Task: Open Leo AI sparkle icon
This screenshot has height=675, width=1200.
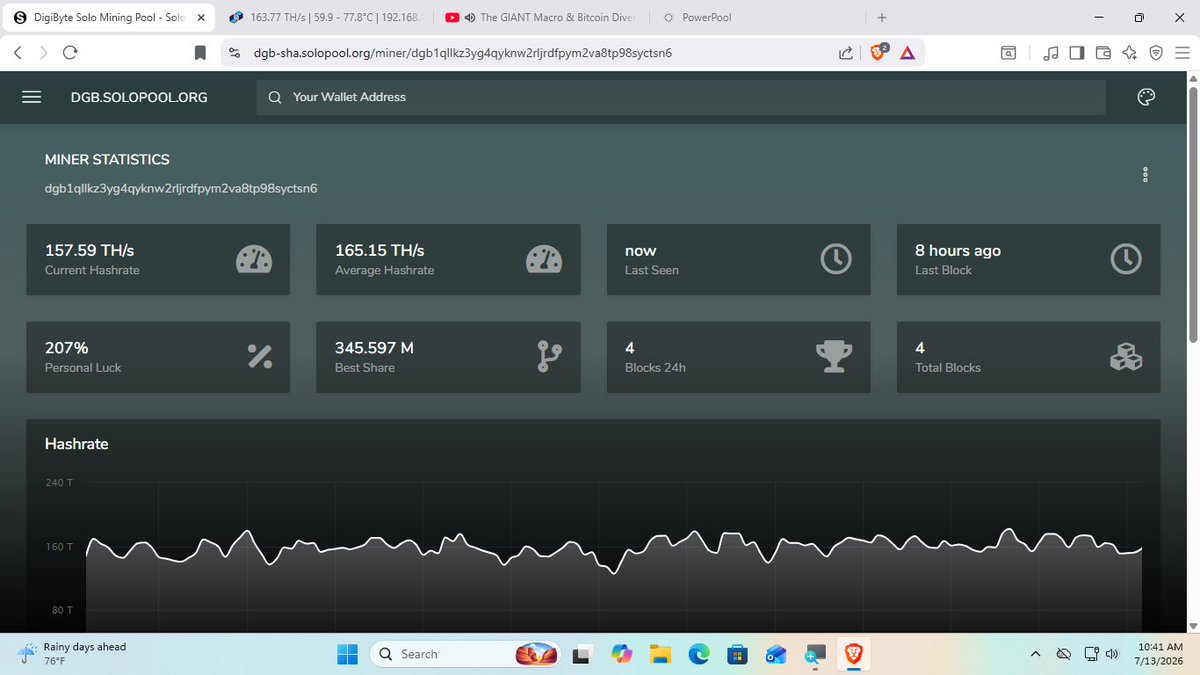Action: tap(1129, 53)
